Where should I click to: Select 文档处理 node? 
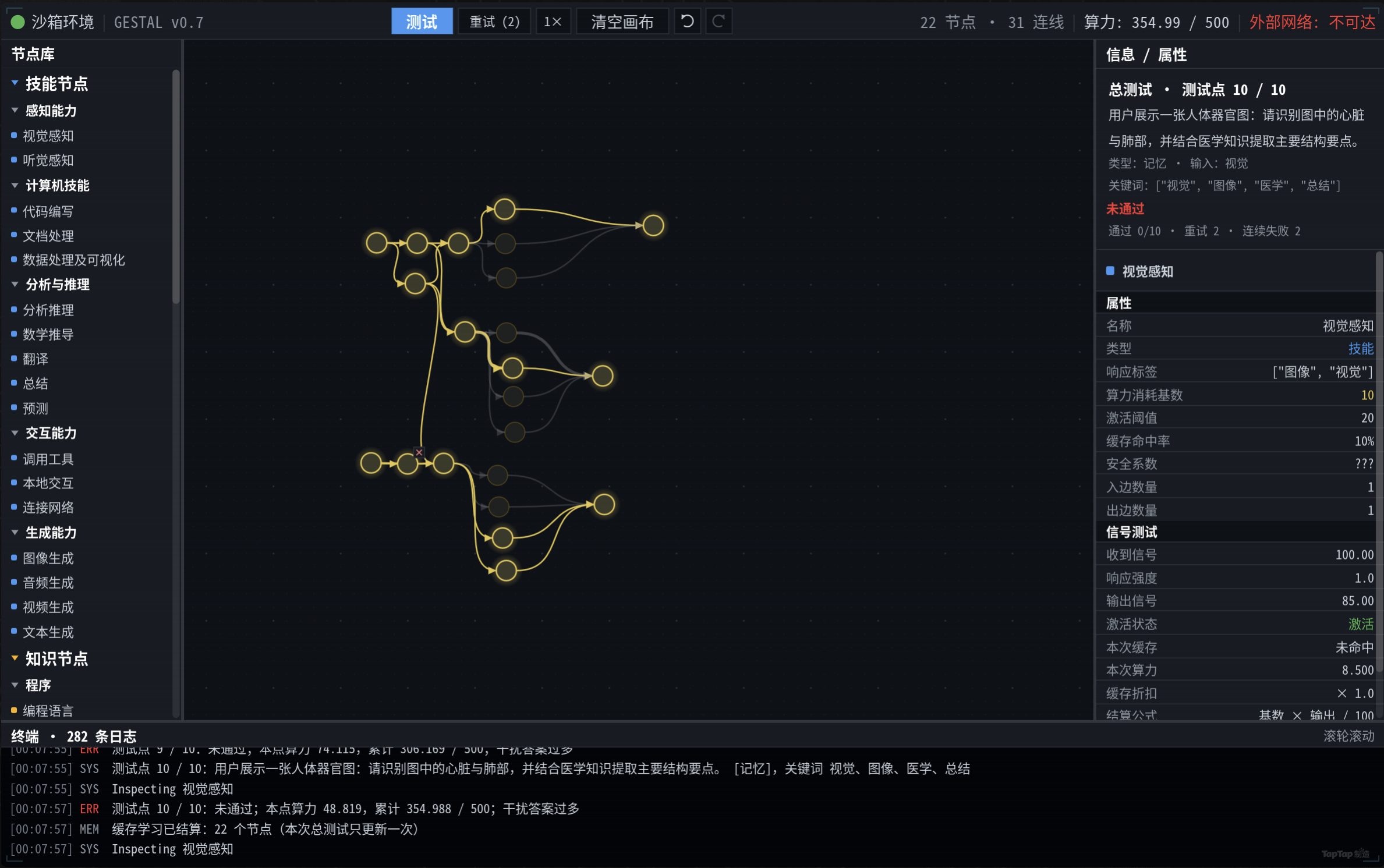(x=48, y=236)
